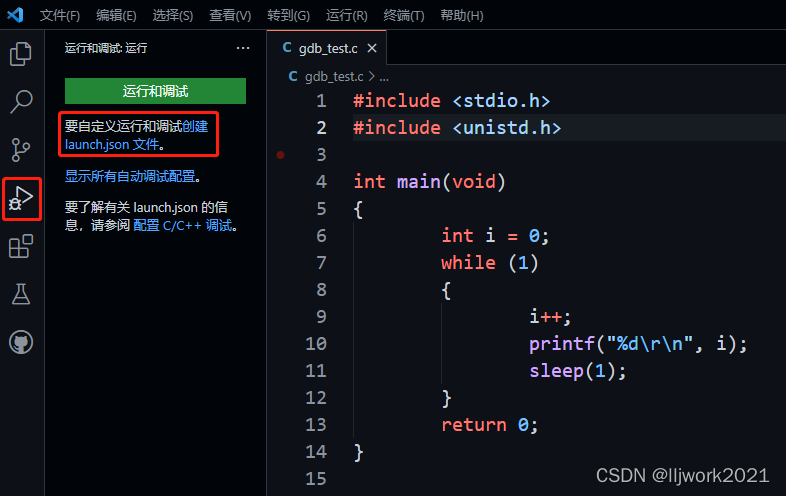
Task: Open the 终端(T) menu
Action: 404,16
